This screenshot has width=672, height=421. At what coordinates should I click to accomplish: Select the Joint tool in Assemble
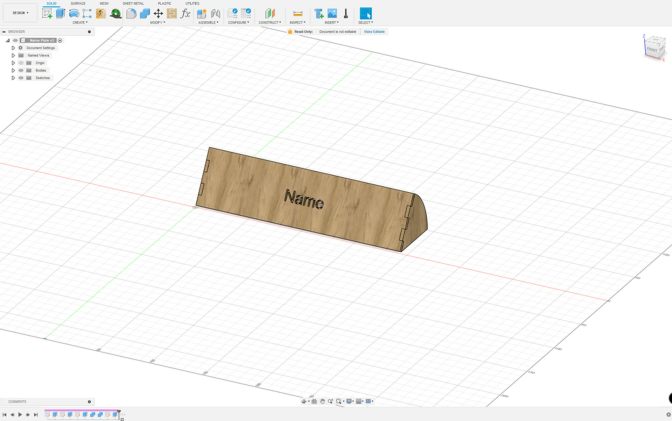[216, 13]
